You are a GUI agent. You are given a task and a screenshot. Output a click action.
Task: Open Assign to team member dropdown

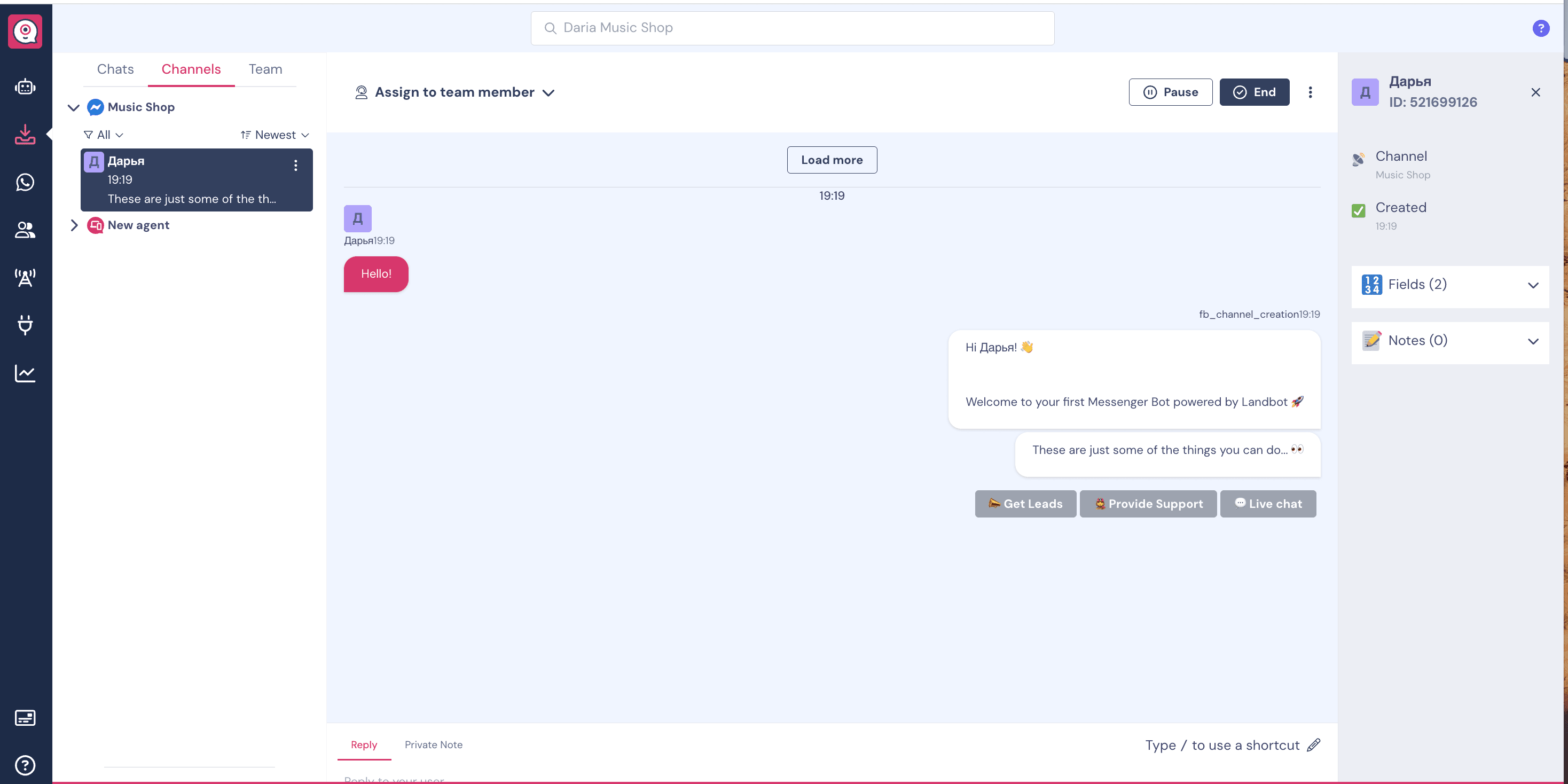[x=454, y=92]
